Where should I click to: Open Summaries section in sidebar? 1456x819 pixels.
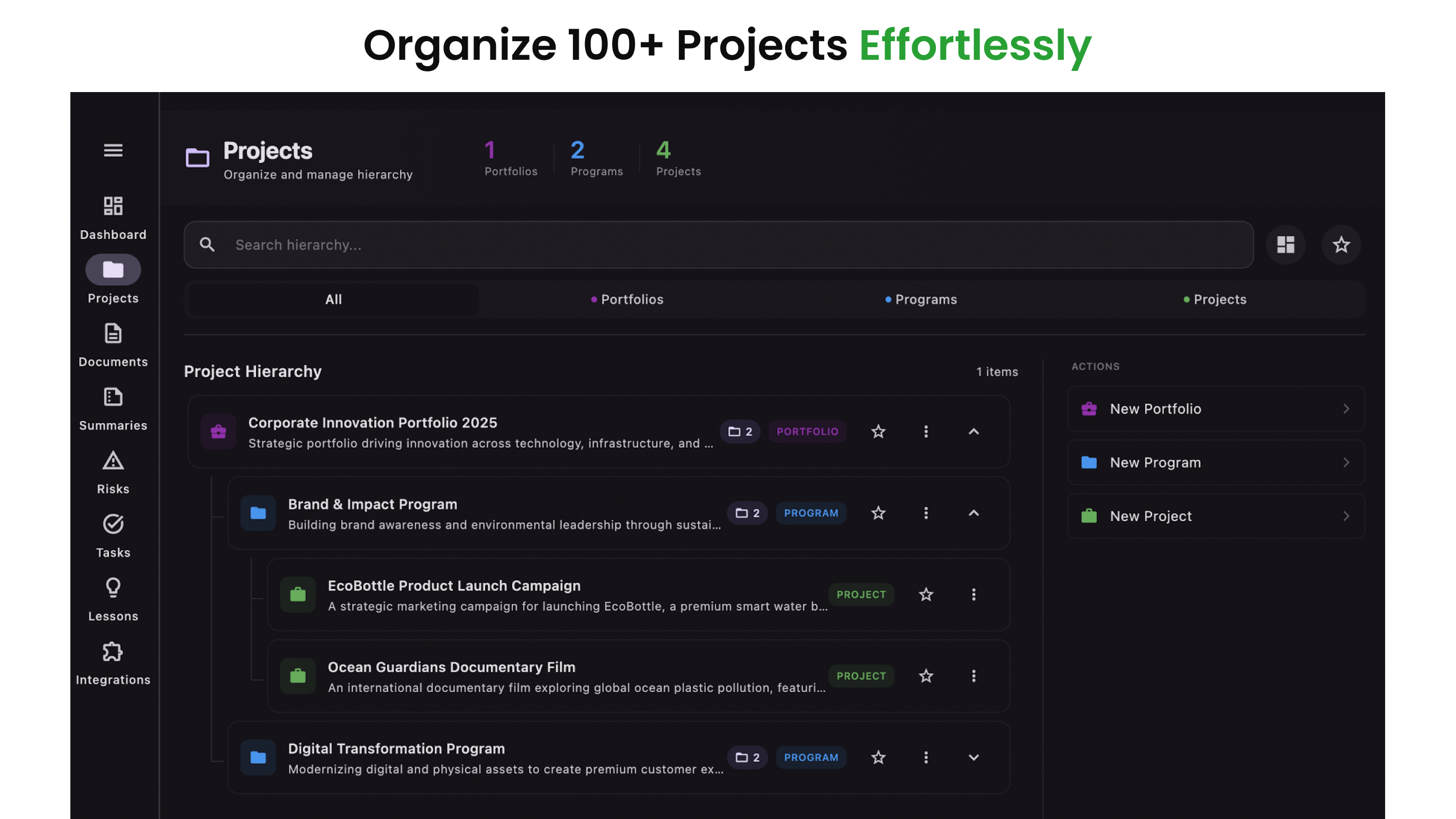(x=113, y=408)
